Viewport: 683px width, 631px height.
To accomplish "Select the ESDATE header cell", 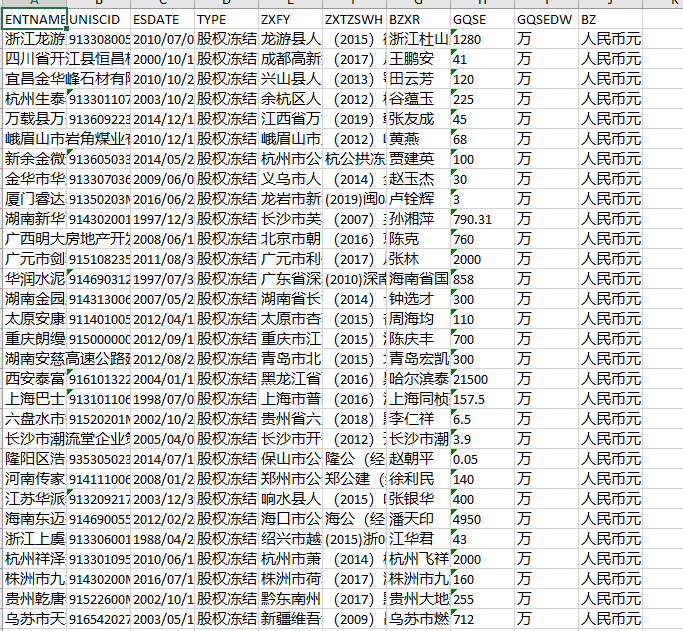I will tap(162, 19).
